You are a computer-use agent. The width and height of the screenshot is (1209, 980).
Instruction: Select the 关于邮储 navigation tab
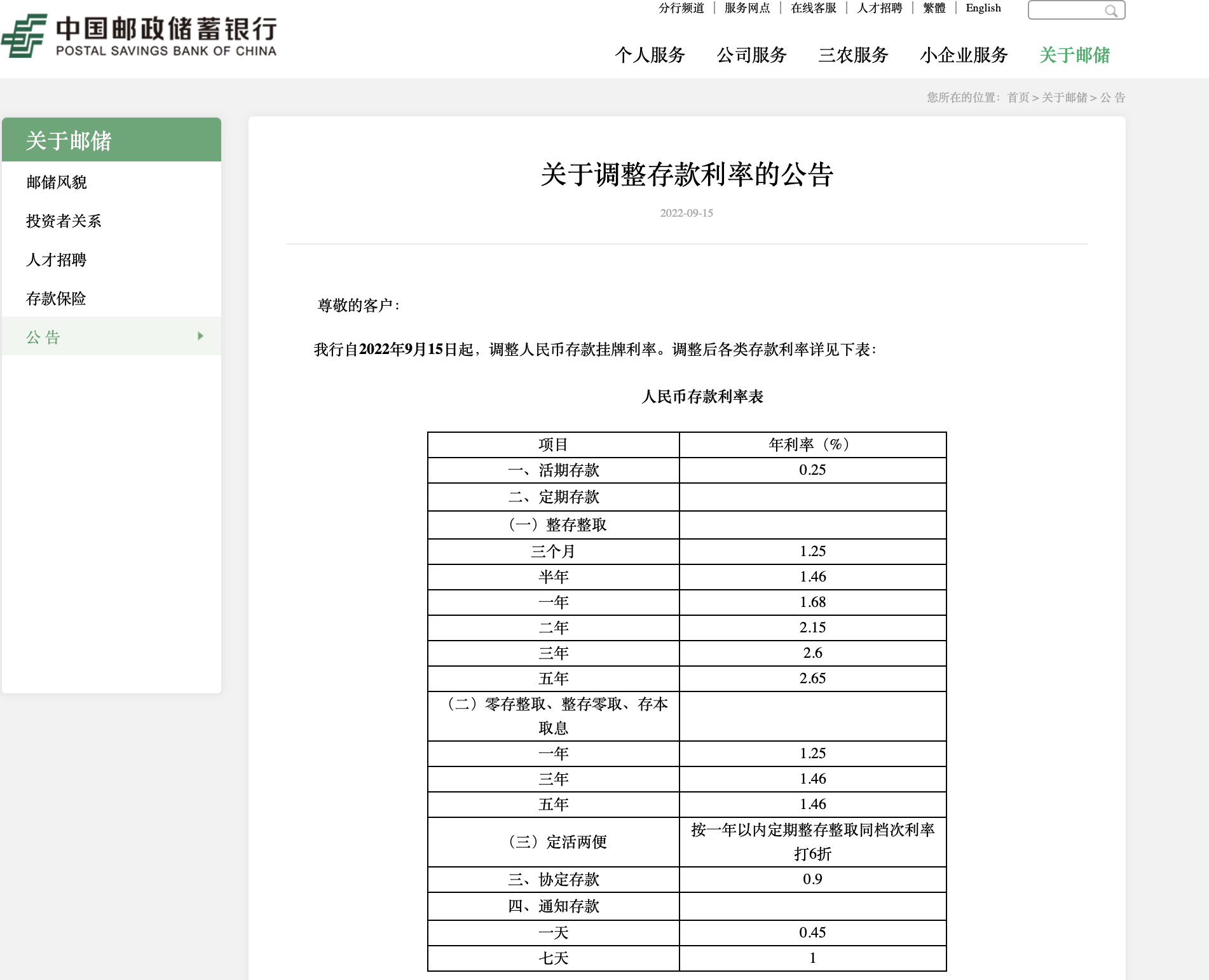[1074, 55]
